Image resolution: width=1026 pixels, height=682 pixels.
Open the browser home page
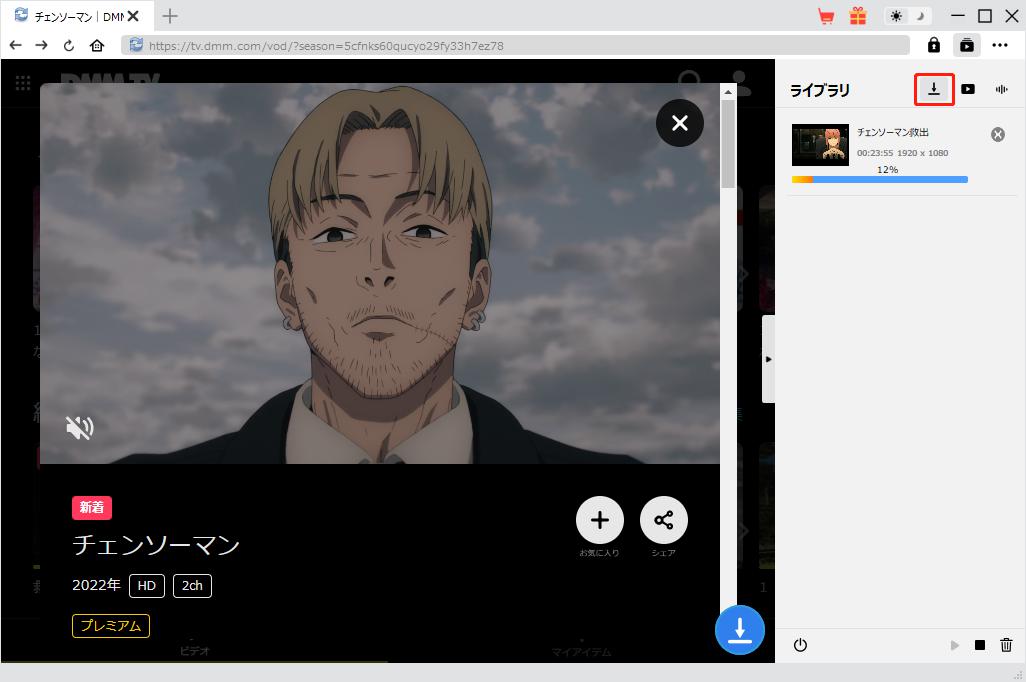coord(97,45)
